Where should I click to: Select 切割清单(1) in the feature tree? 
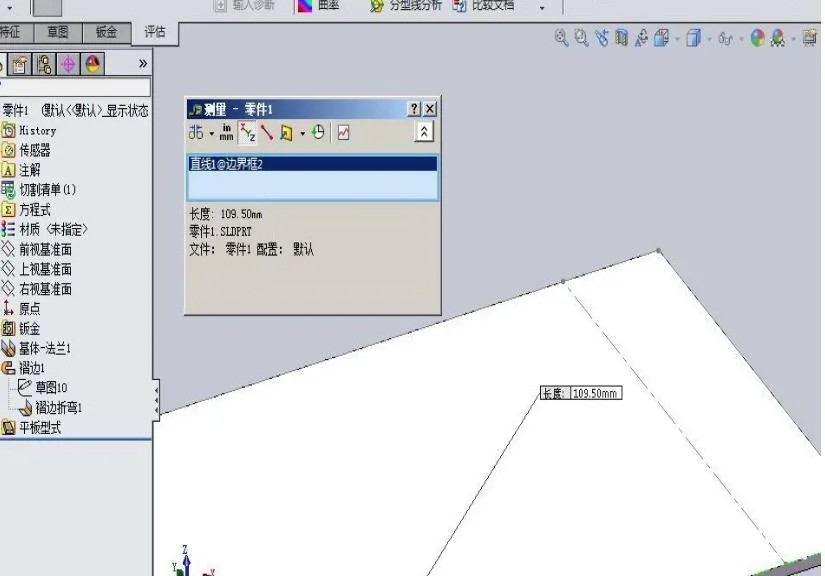click(39, 190)
